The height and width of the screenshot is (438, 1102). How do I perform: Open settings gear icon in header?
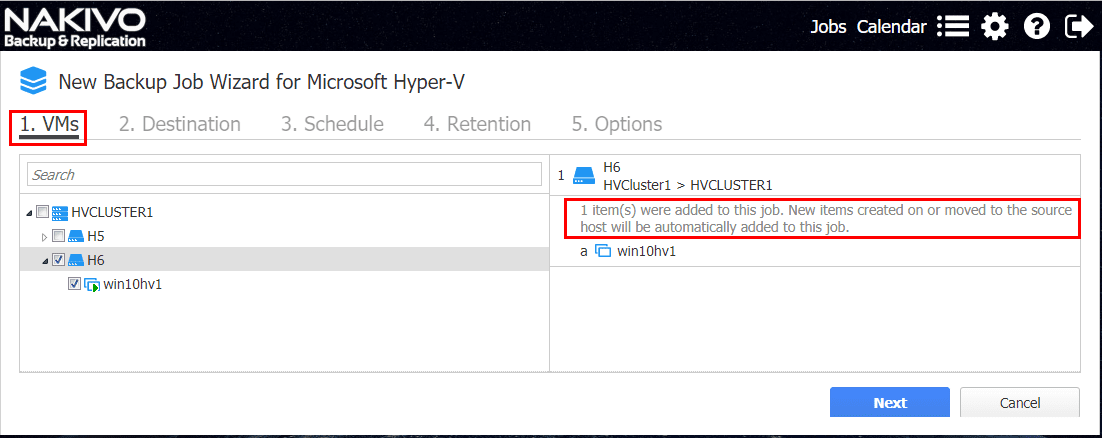995,27
